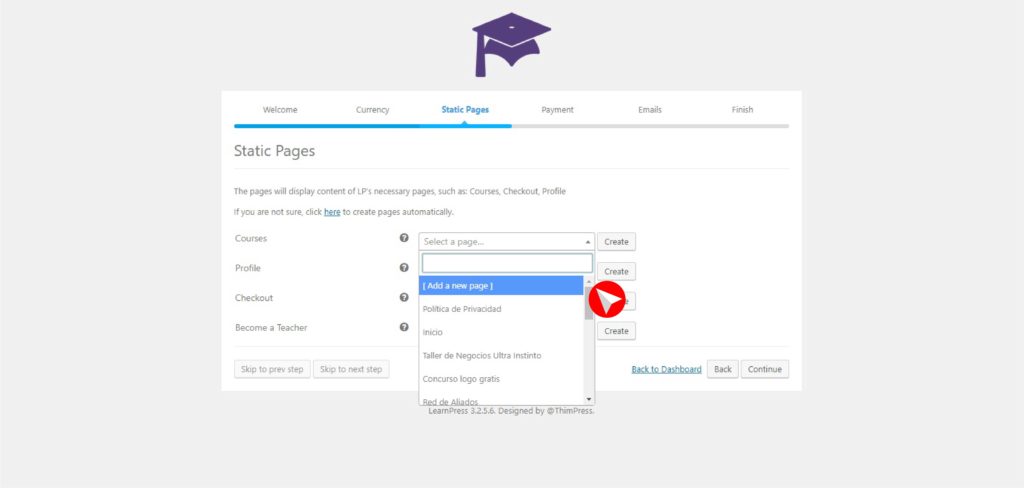Click the Become a Teacher help icon
This screenshot has width=1024, height=488.
[404, 327]
